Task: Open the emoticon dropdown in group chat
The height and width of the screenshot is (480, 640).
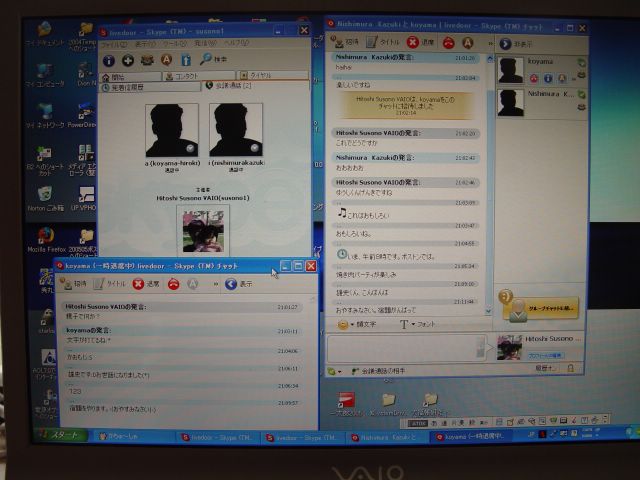Action: (x=356, y=325)
